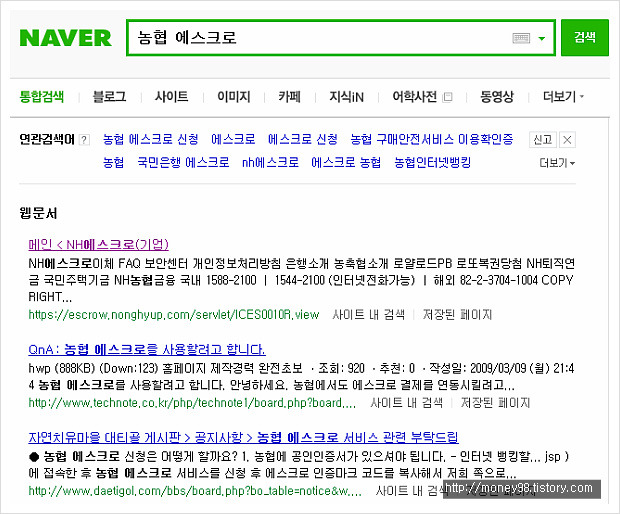Open the 카페 tab
The height and width of the screenshot is (514, 620).
tap(289, 97)
